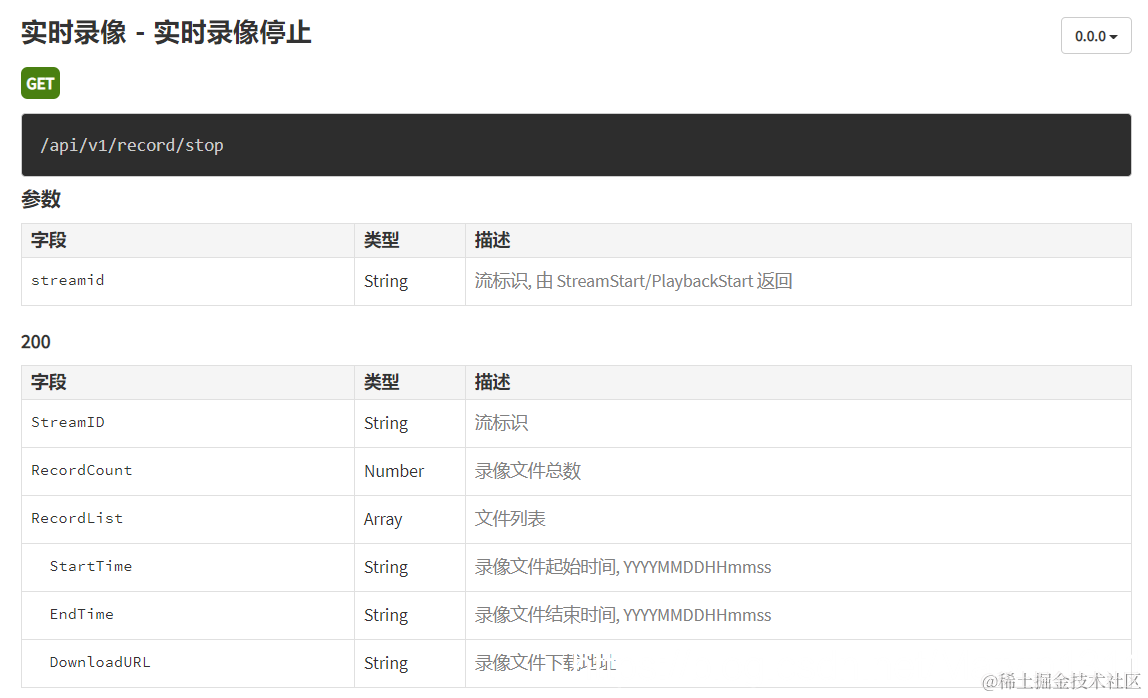
Task: Click the 流标识 description of StreamID
Action: click(502, 423)
